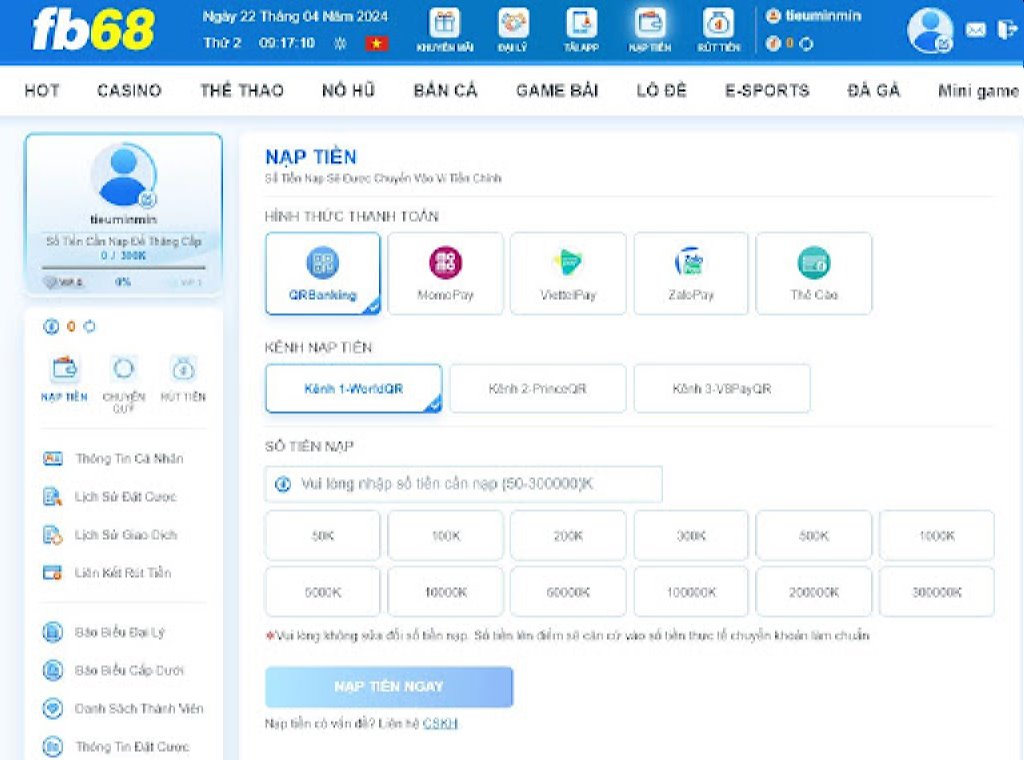Pick ZaloPay as payment method
The width and height of the screenshot is (1024, 760).
click(690, 273)
